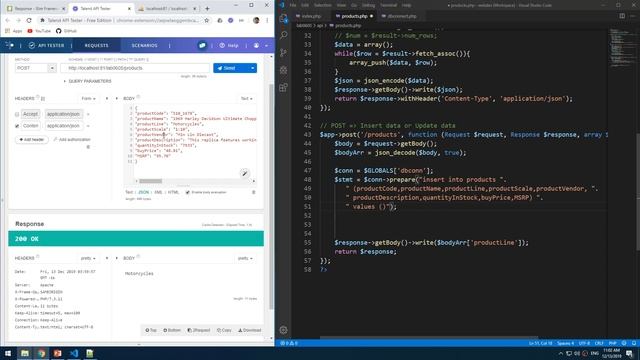Open the Chrome three-dot menu
The image size is (640, 360).
(267, 20)
